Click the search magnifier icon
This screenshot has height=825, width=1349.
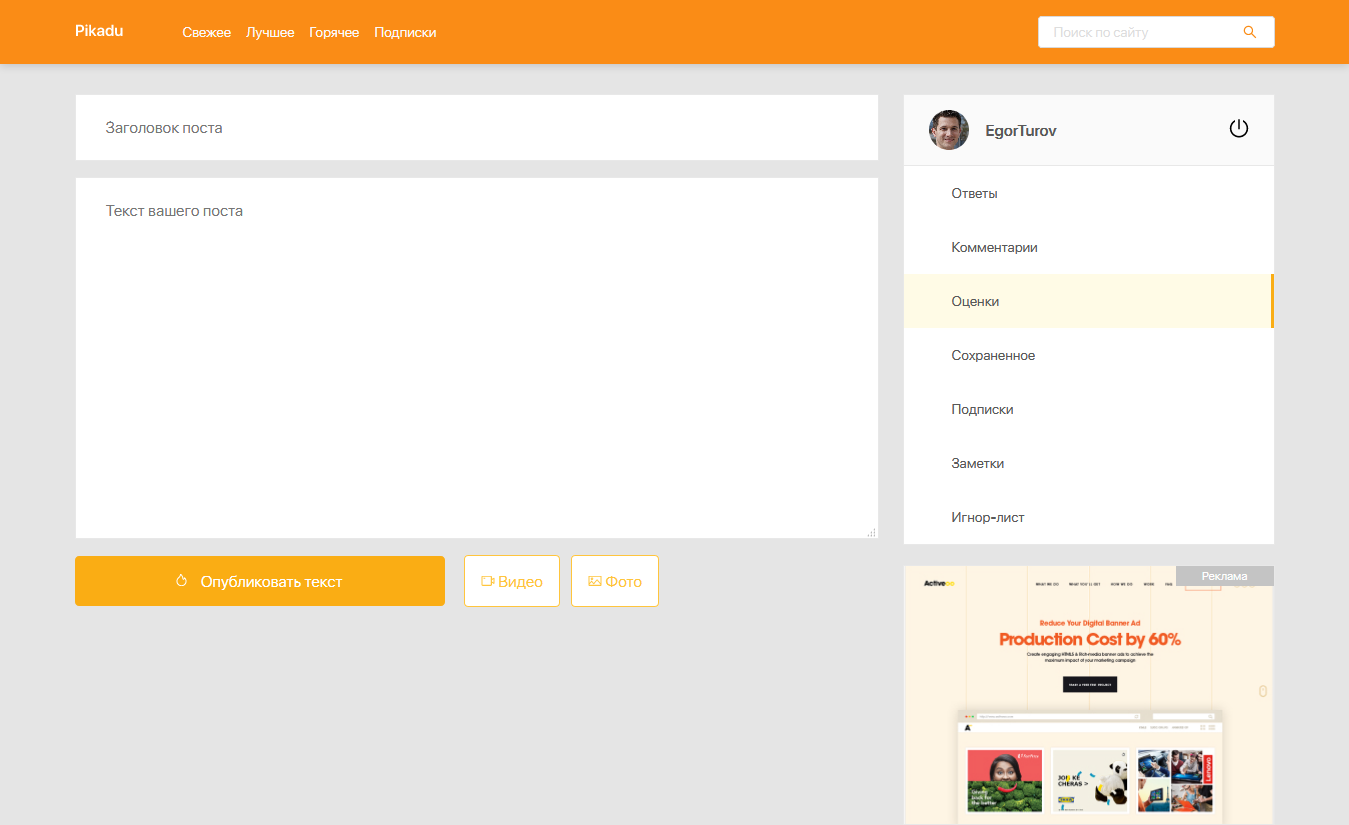pos(1249,32)
